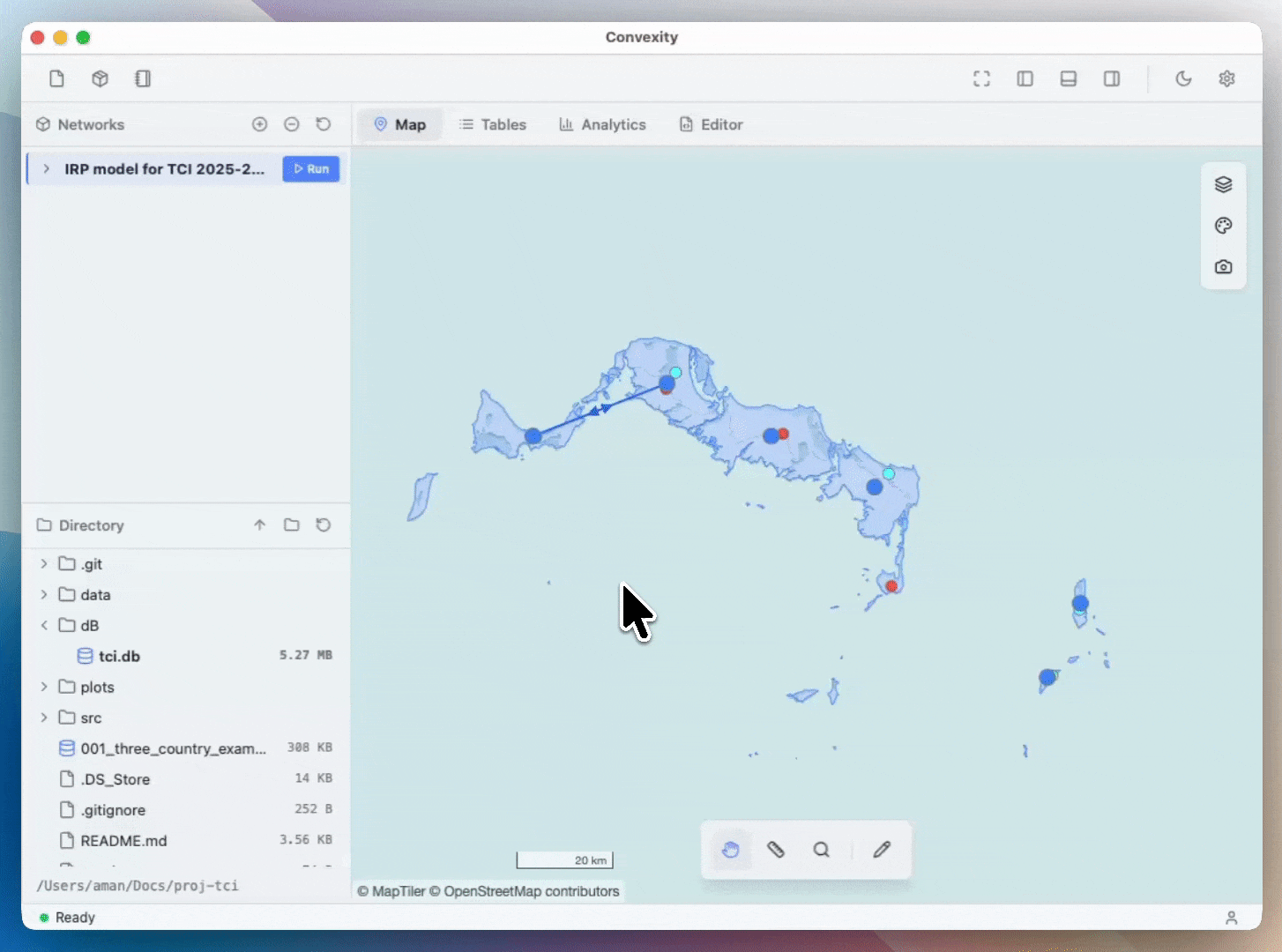The height and width of the screenshot is (952, 1282).
Task: Activate the map search tool
Action: coord(821,850)
